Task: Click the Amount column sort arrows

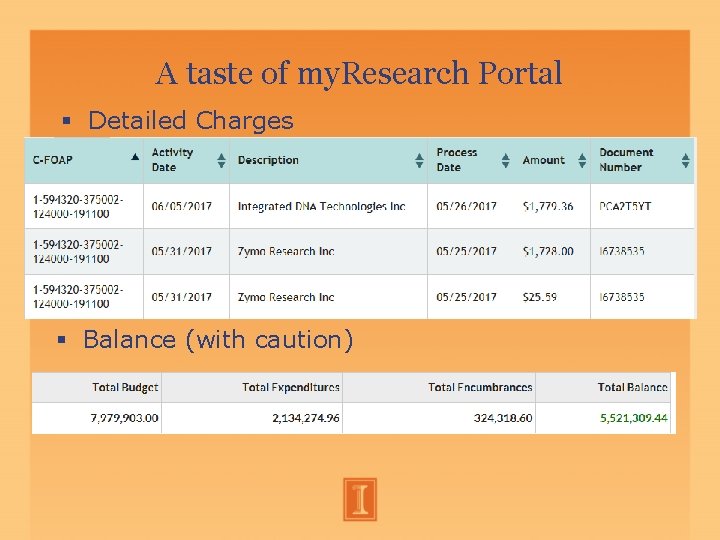Action: tap(582, 160)
